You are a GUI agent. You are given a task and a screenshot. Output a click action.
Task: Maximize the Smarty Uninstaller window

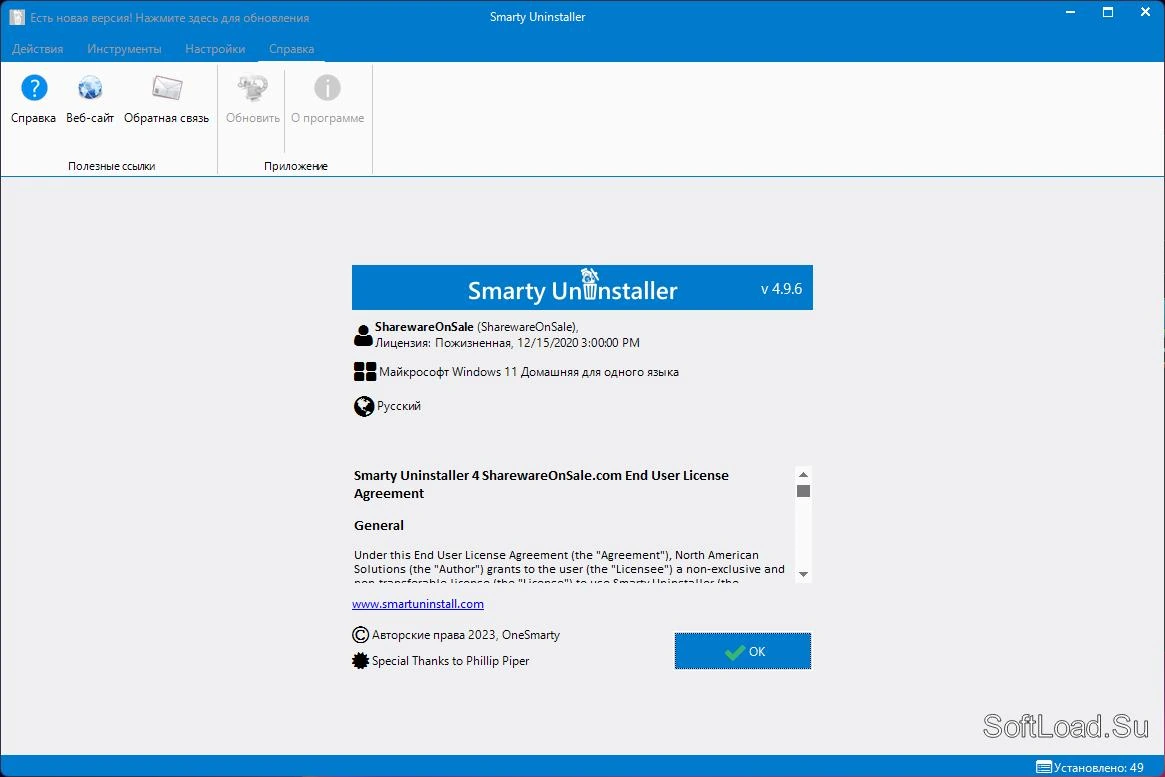click(x=1108, y=13)
